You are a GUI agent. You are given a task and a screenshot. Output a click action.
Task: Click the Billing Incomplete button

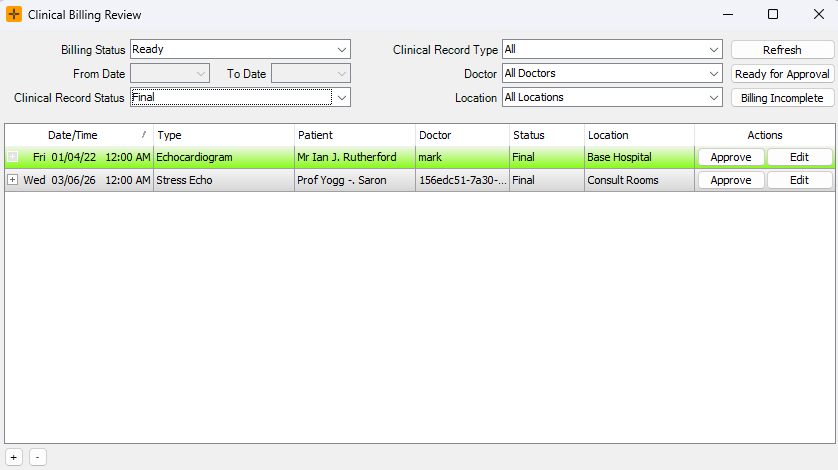tap(782, 98)
